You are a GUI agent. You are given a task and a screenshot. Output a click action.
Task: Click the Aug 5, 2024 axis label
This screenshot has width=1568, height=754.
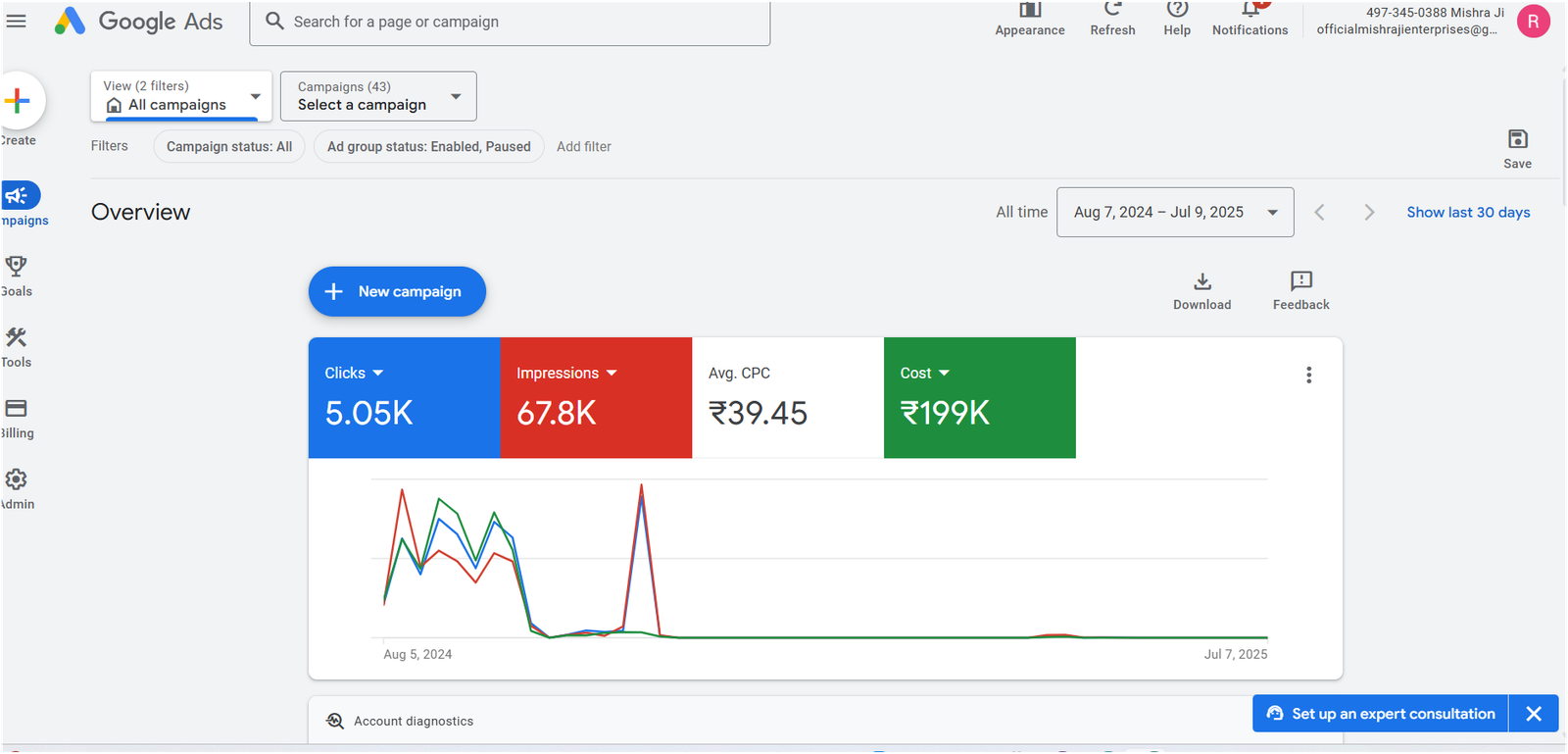[417, 654]
